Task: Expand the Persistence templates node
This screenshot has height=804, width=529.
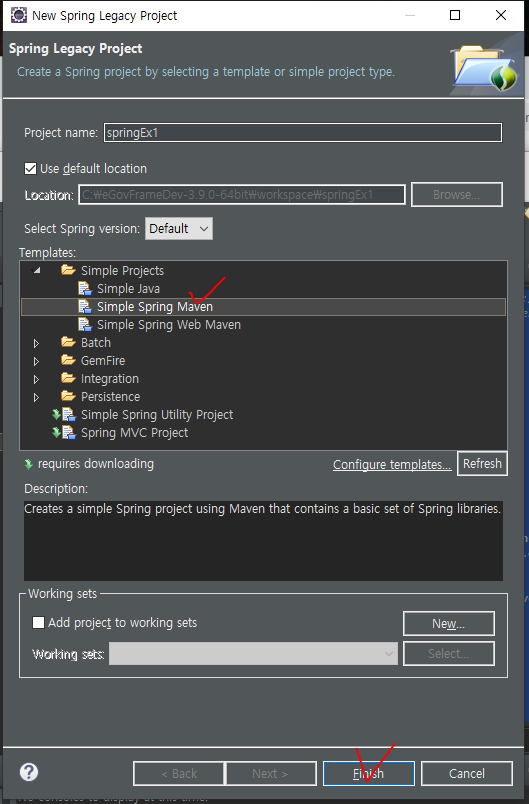Action: coord(36,396)
